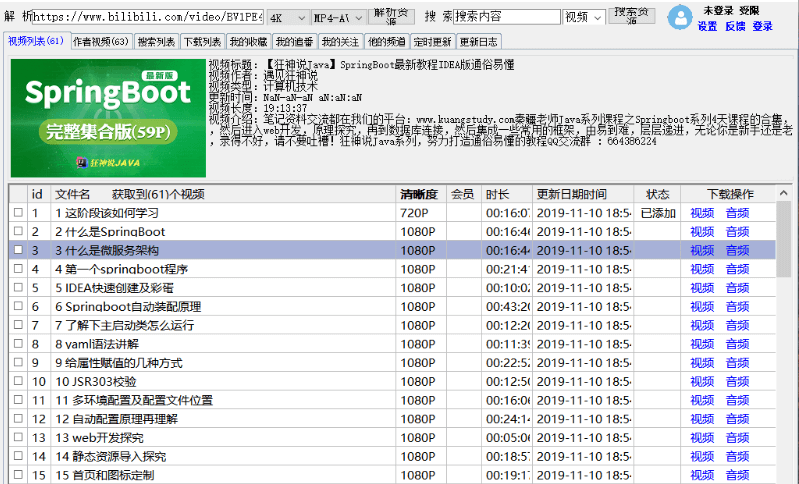This screenshot has height=484, width=799.
Task: Tick checkbox for row 5 IDEA video
Action: coord(17,288)
